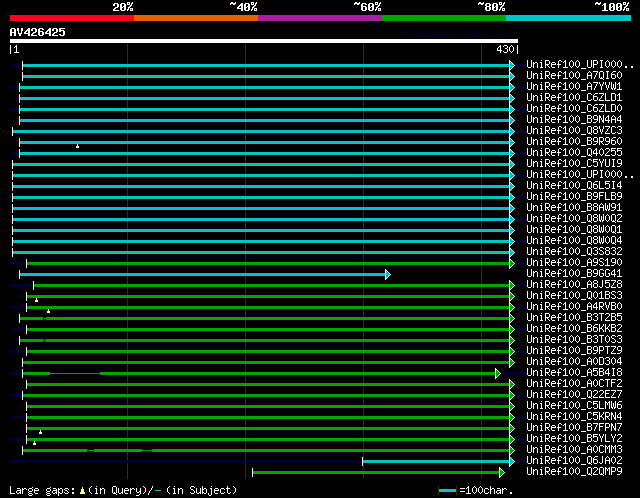
Task: Click the yellow gap marker below the B7FPN7 alignment
Action: click(x=40, y=432)
